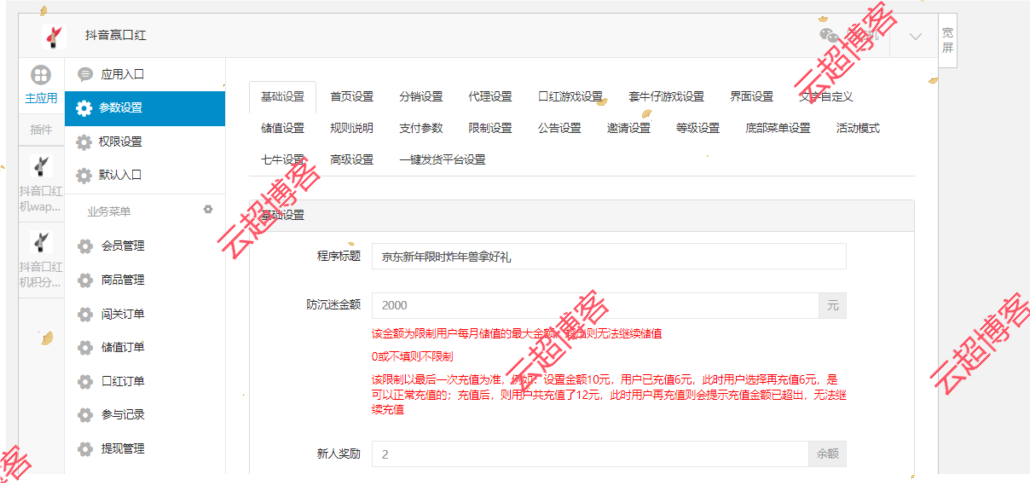Click the 闯关订单 gear icon

point(85,314)
